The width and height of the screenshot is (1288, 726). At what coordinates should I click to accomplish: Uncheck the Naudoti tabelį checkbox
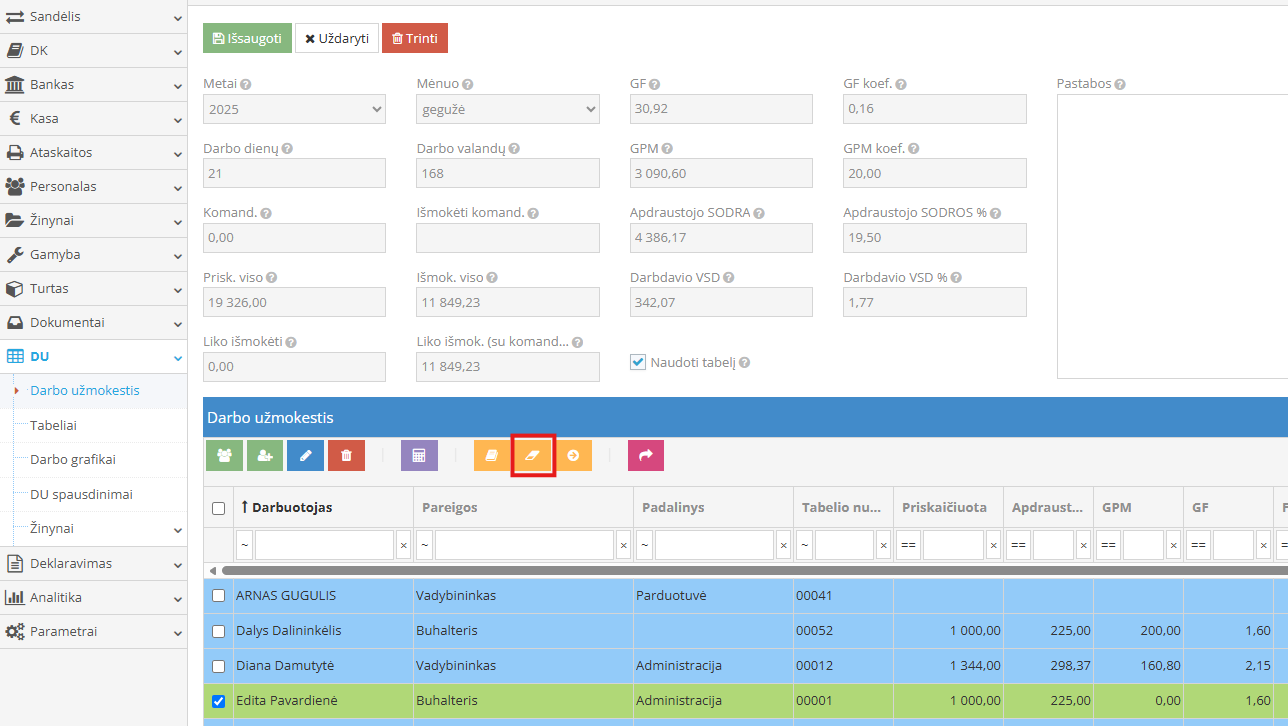(x=638, y=362)
